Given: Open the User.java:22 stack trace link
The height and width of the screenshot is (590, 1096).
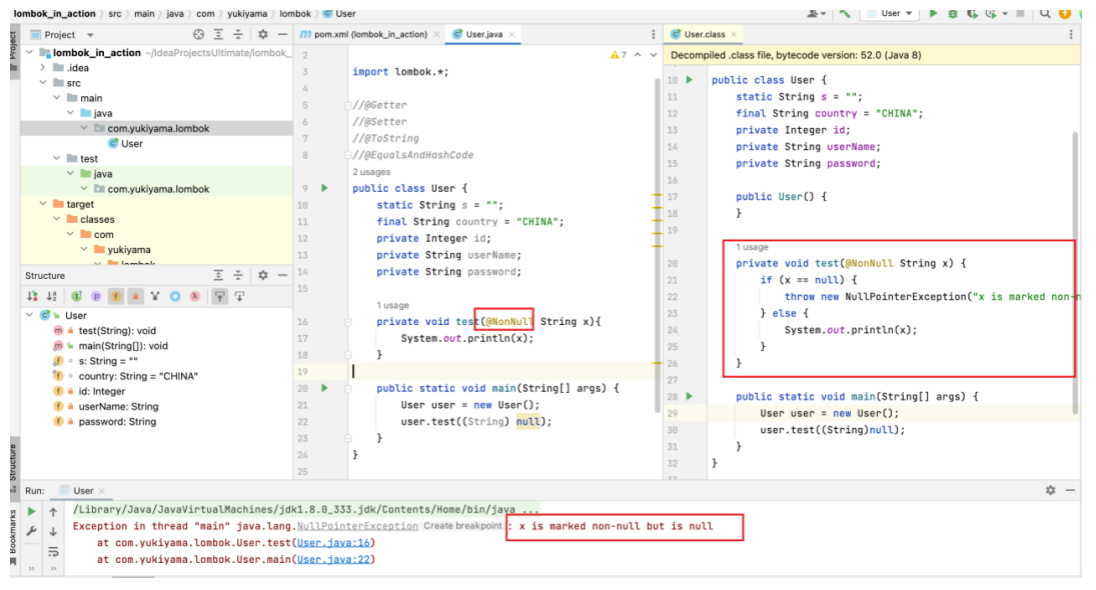Looking at the screenshot, I should click(x=335, y=559).
